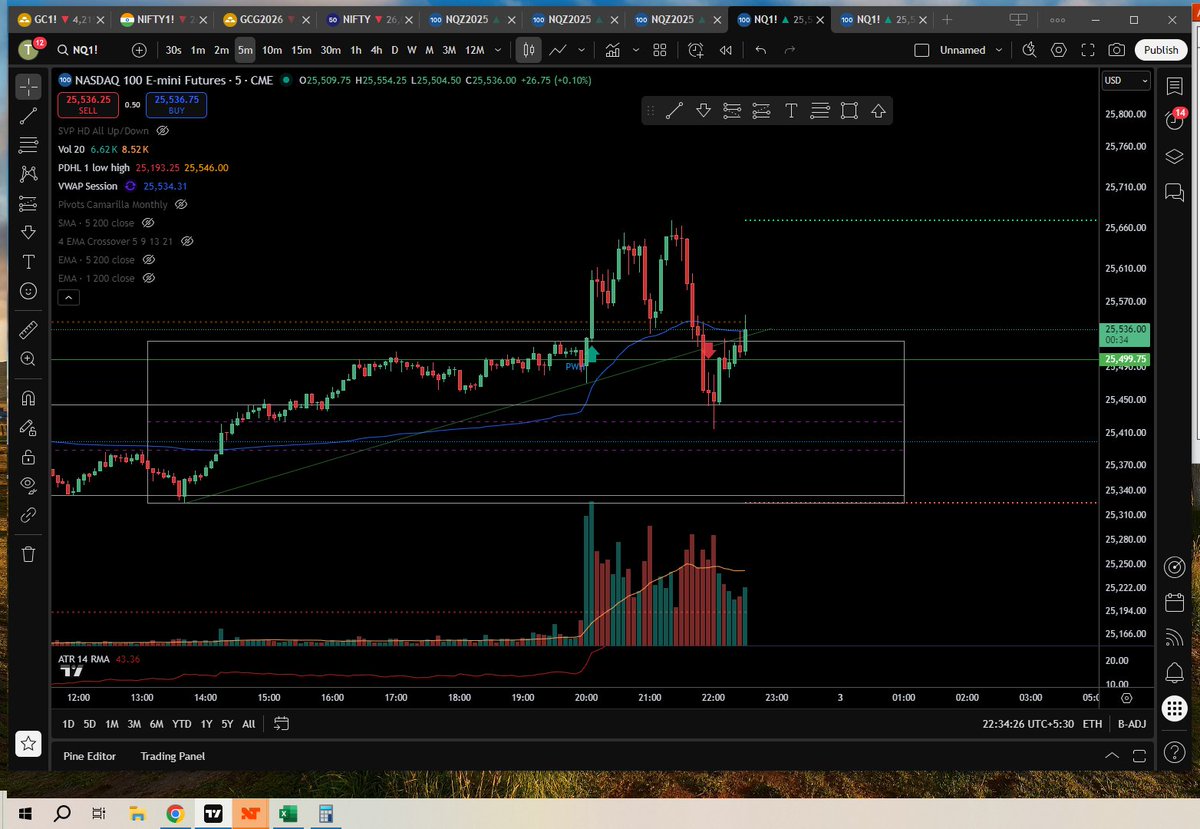Select the 15m timeframe
This screenshot has height=829, width=1200.
coord(301,50)
